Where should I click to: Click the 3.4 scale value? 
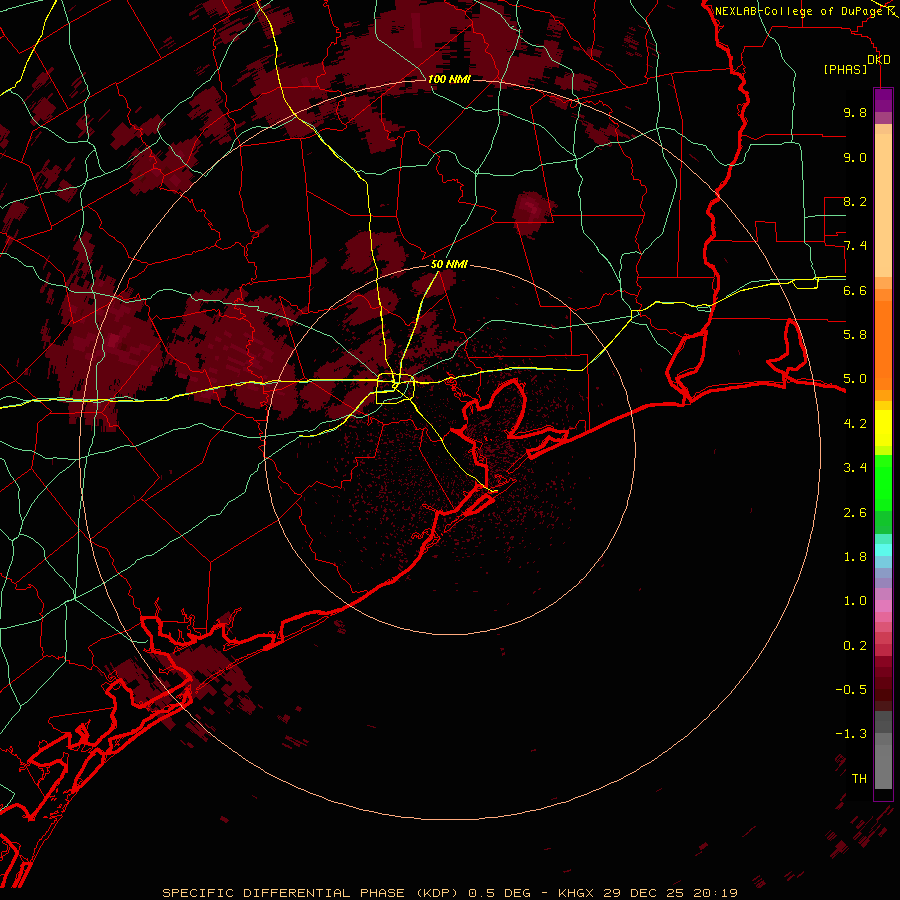coord(855,468)
